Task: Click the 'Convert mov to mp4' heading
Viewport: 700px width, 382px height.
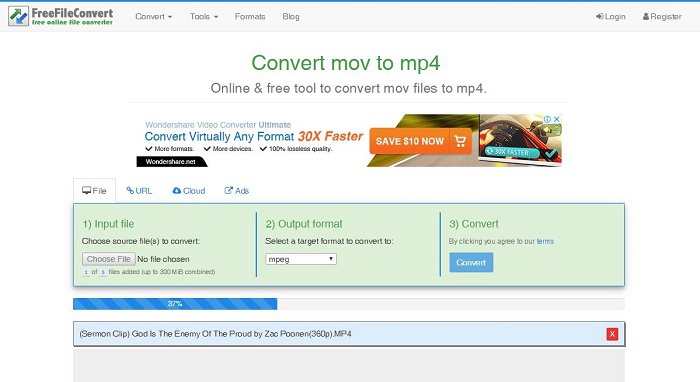Action: click(x=346, y=63)
